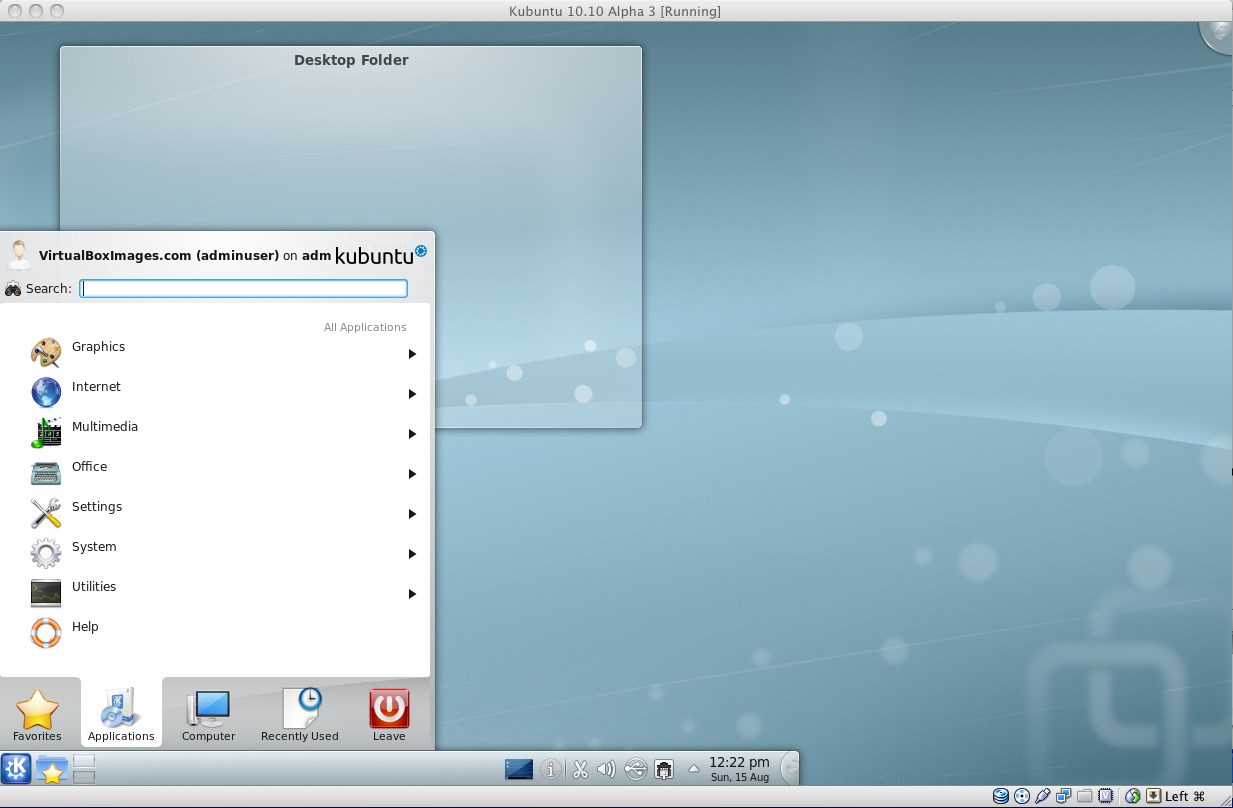The height and width of the screenshot is (808, 1233).
Task: Click the VirtualBox optical disc status icon
Action: pos(1022,796)
